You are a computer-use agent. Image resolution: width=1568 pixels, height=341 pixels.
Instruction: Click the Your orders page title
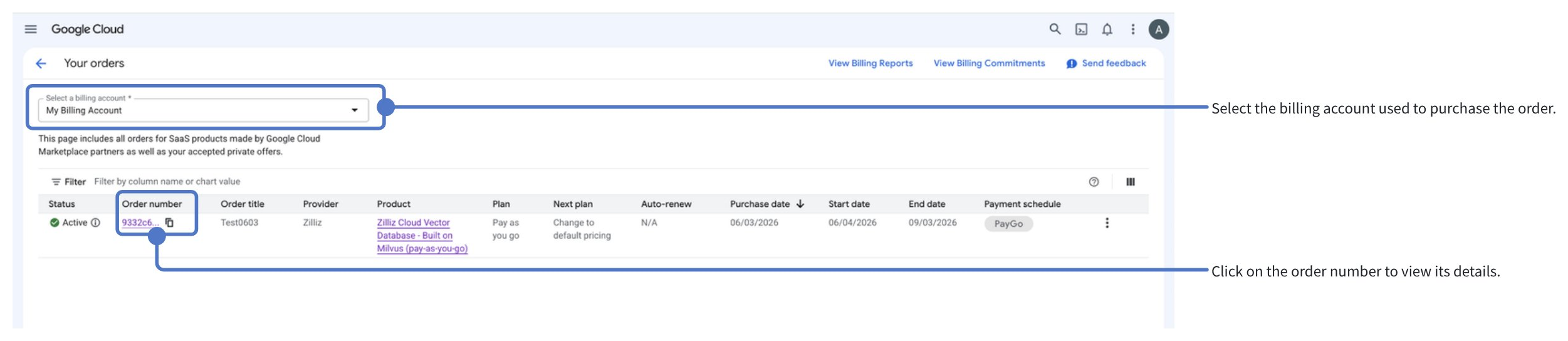pos(94,63)
